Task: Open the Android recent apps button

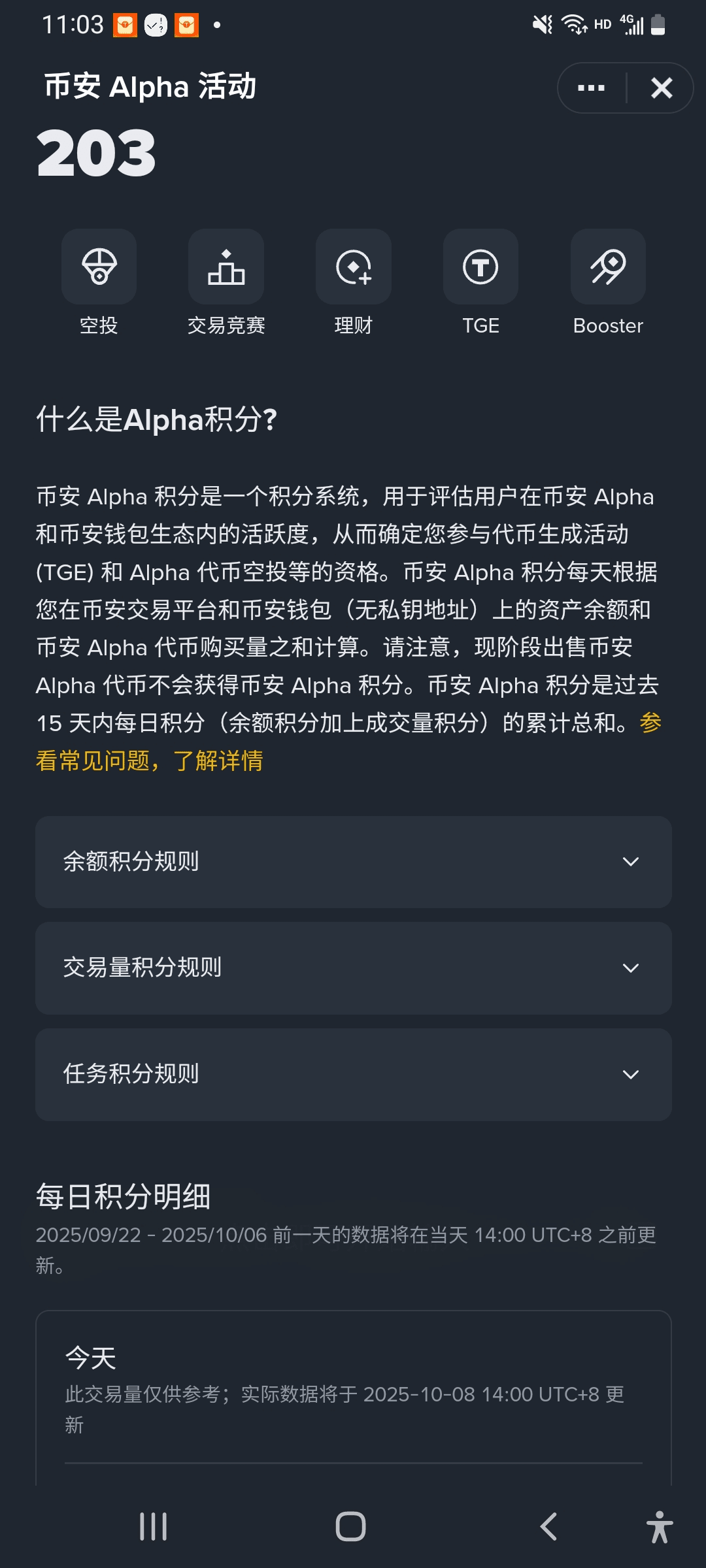Action: coord(154,1527)
